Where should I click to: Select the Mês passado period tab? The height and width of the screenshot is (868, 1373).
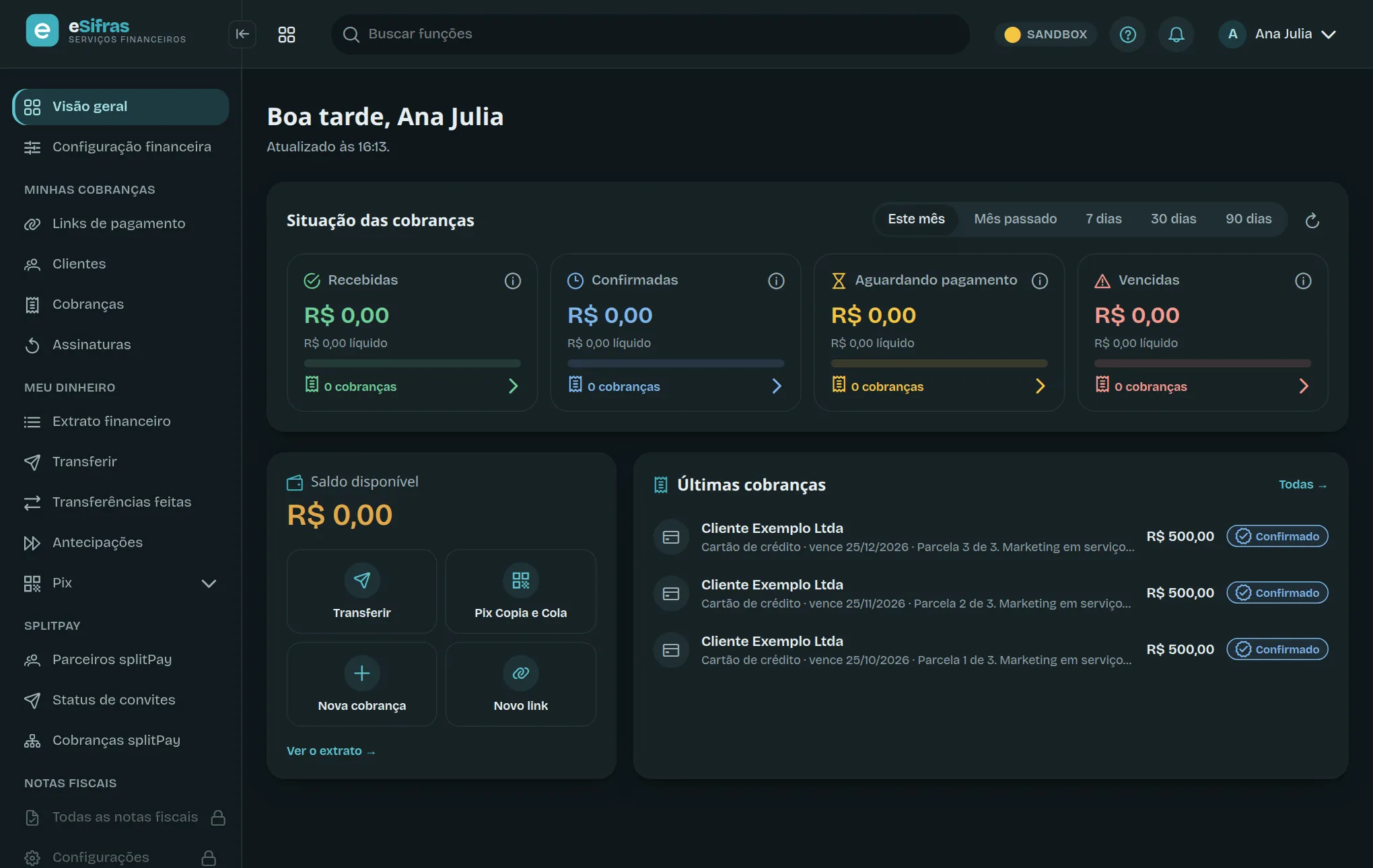coord(1015,219)
